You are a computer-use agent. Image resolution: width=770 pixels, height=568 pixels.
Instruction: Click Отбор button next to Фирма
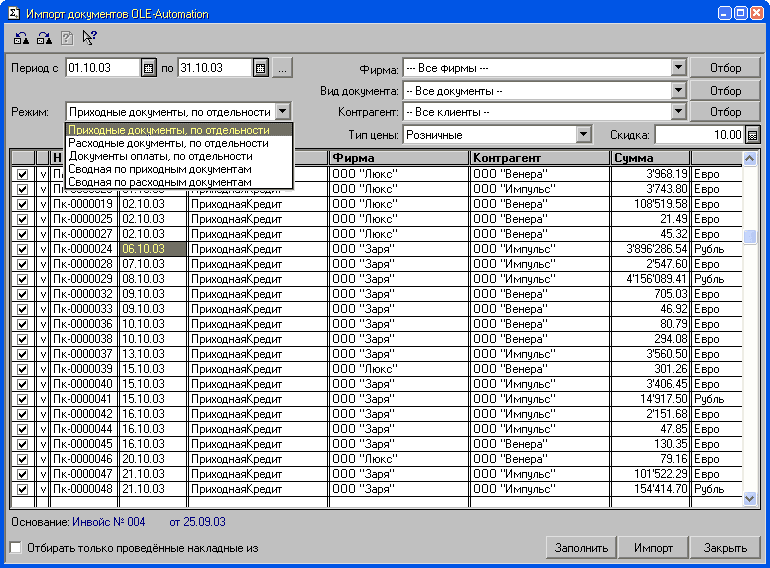point(725,68)
